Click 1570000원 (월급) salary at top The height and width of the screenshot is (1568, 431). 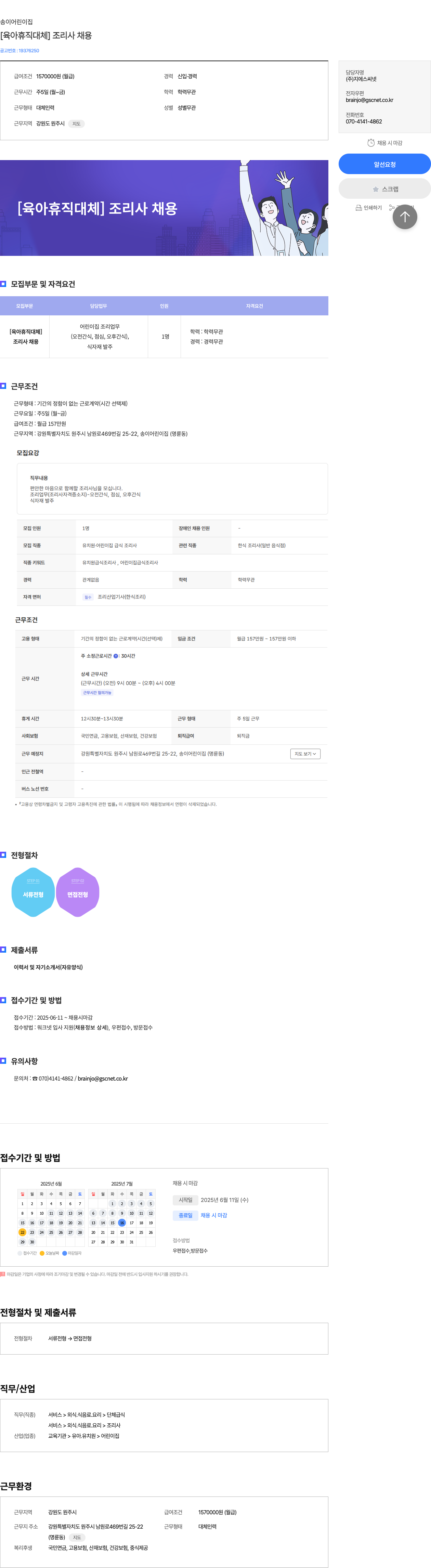click(55, 76)
